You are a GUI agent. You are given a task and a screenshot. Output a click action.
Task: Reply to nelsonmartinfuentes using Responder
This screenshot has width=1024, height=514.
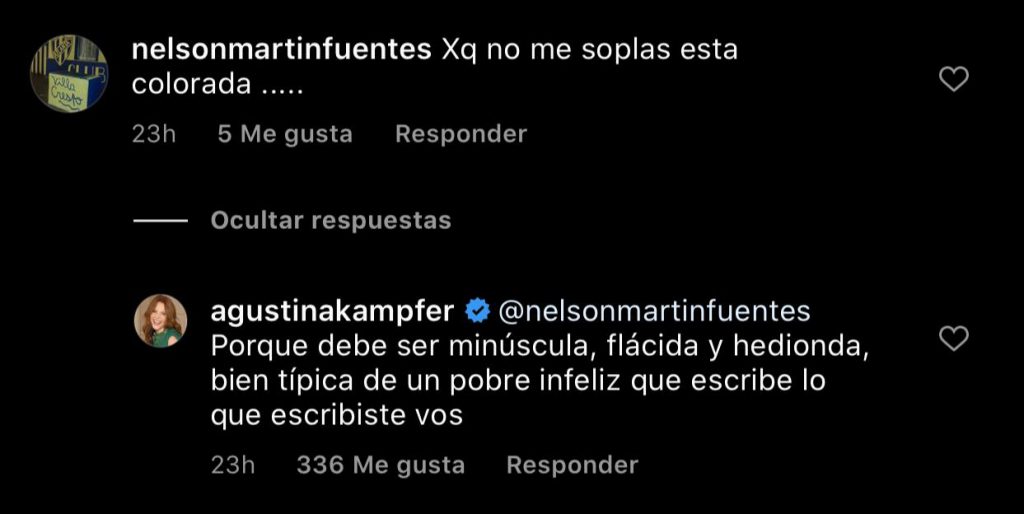[x=460, y=134]
